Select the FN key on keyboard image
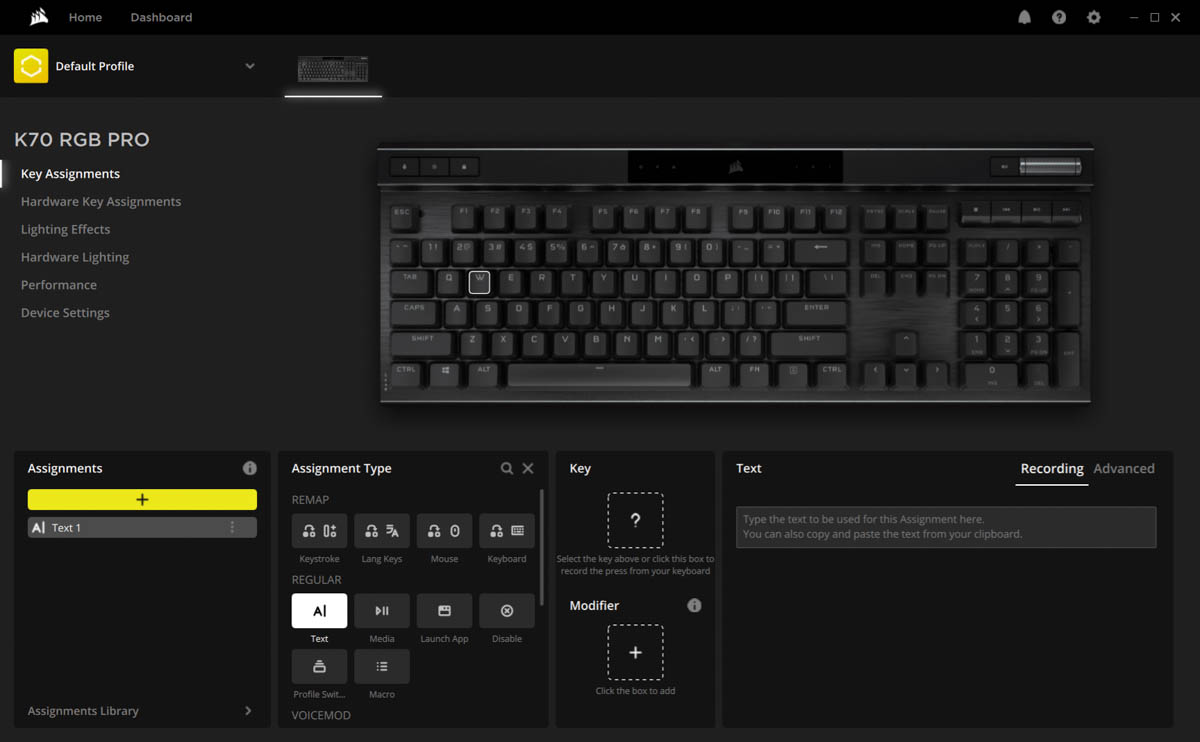 (756, 374)
